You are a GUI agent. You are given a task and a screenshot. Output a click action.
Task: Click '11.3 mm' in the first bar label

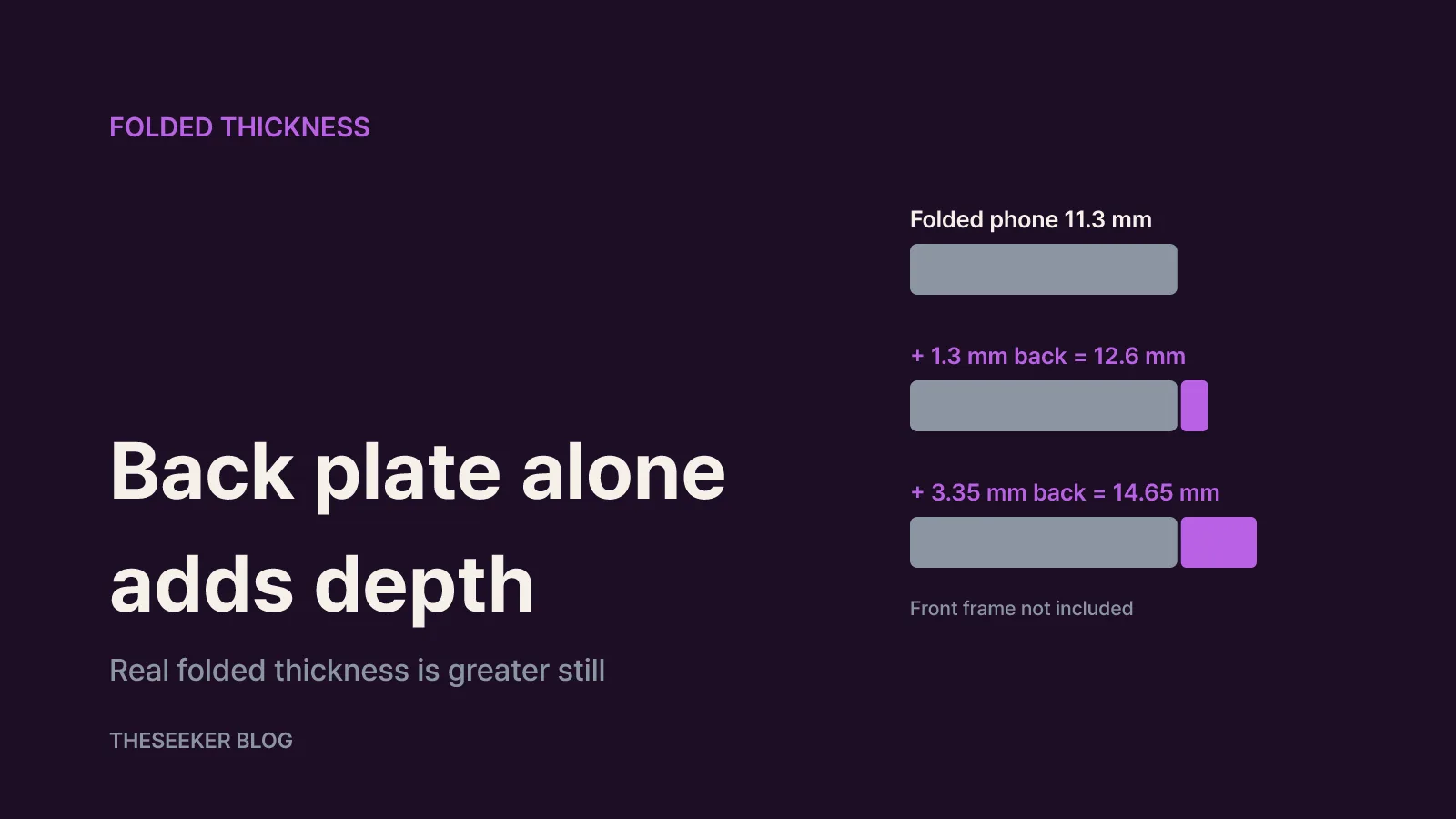[x=1107, y=220]
